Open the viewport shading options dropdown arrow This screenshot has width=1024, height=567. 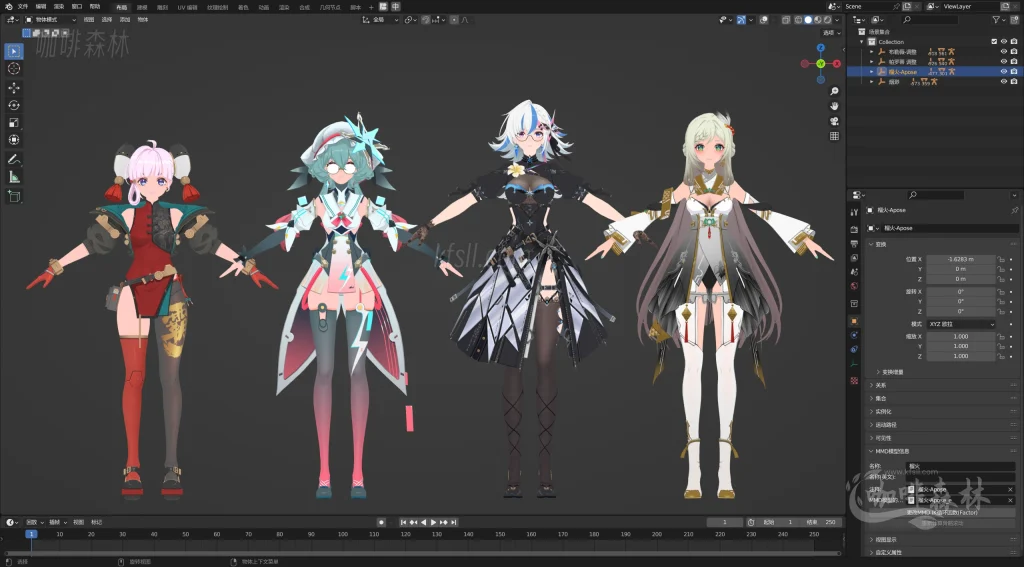click(837, 20)
